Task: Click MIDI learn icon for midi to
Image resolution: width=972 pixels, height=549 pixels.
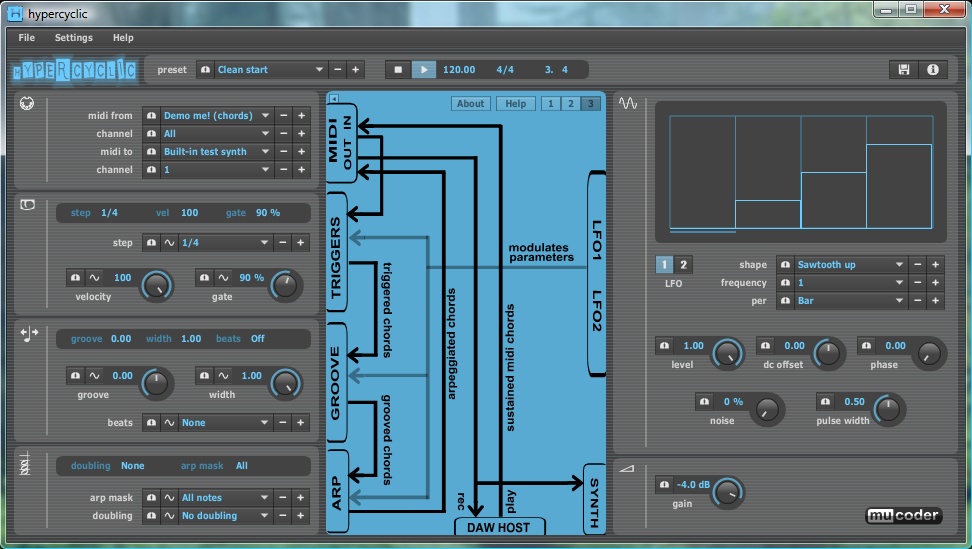Action: [x=151, y=151]
